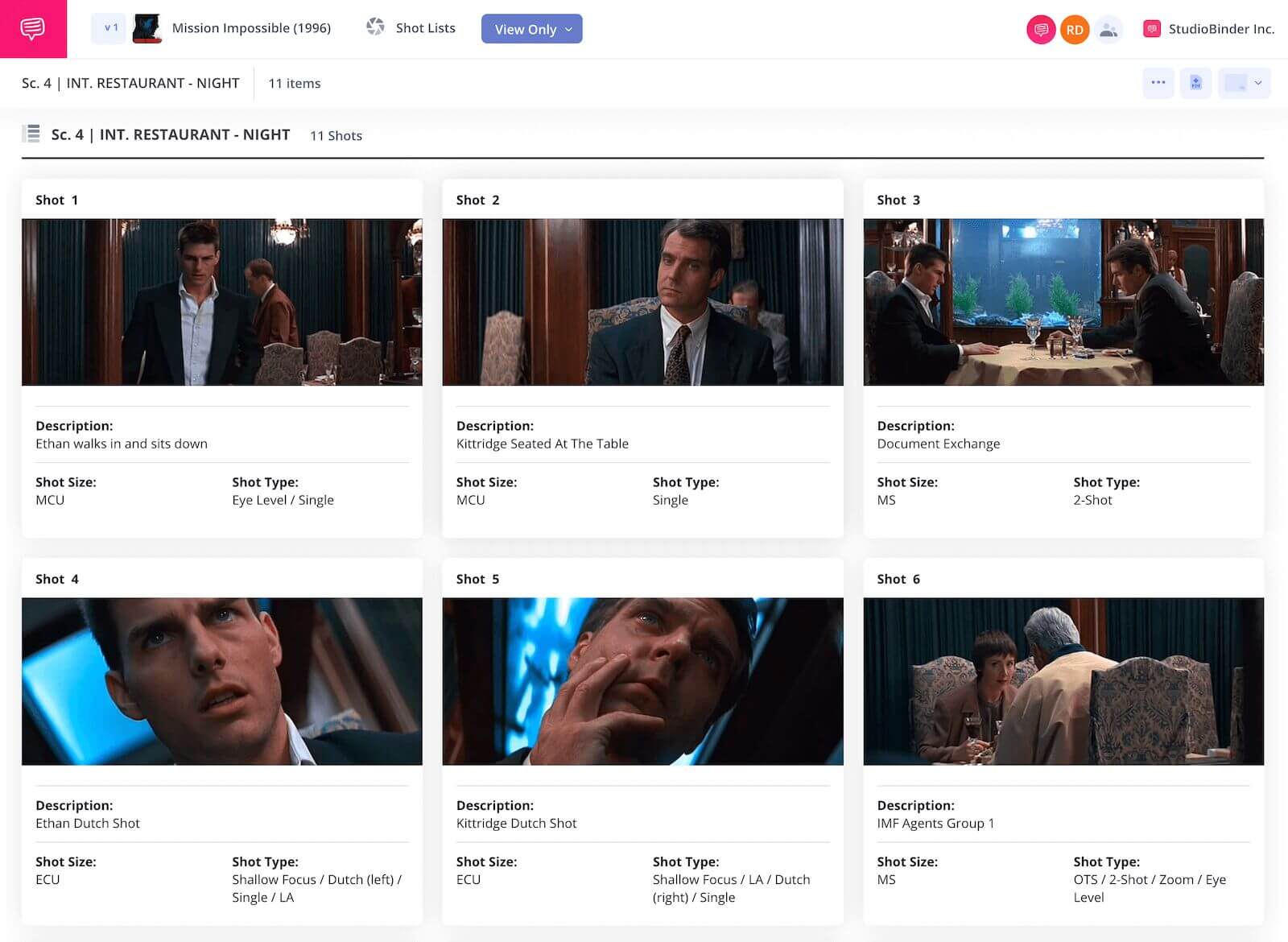Image resolution: width=1288 pixels, height=942 pixels.
Task: Open the Shot Lists section
Action: [x=425, y=28]
